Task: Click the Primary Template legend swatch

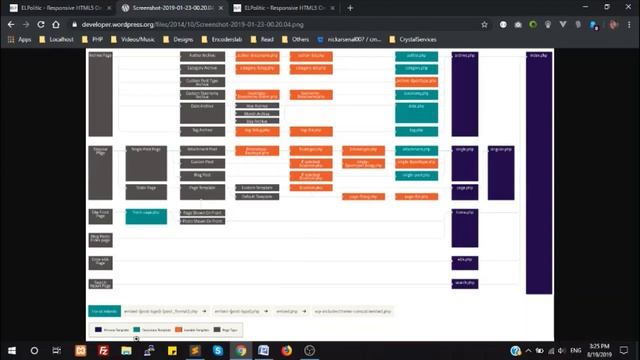Action: [98, 329]
